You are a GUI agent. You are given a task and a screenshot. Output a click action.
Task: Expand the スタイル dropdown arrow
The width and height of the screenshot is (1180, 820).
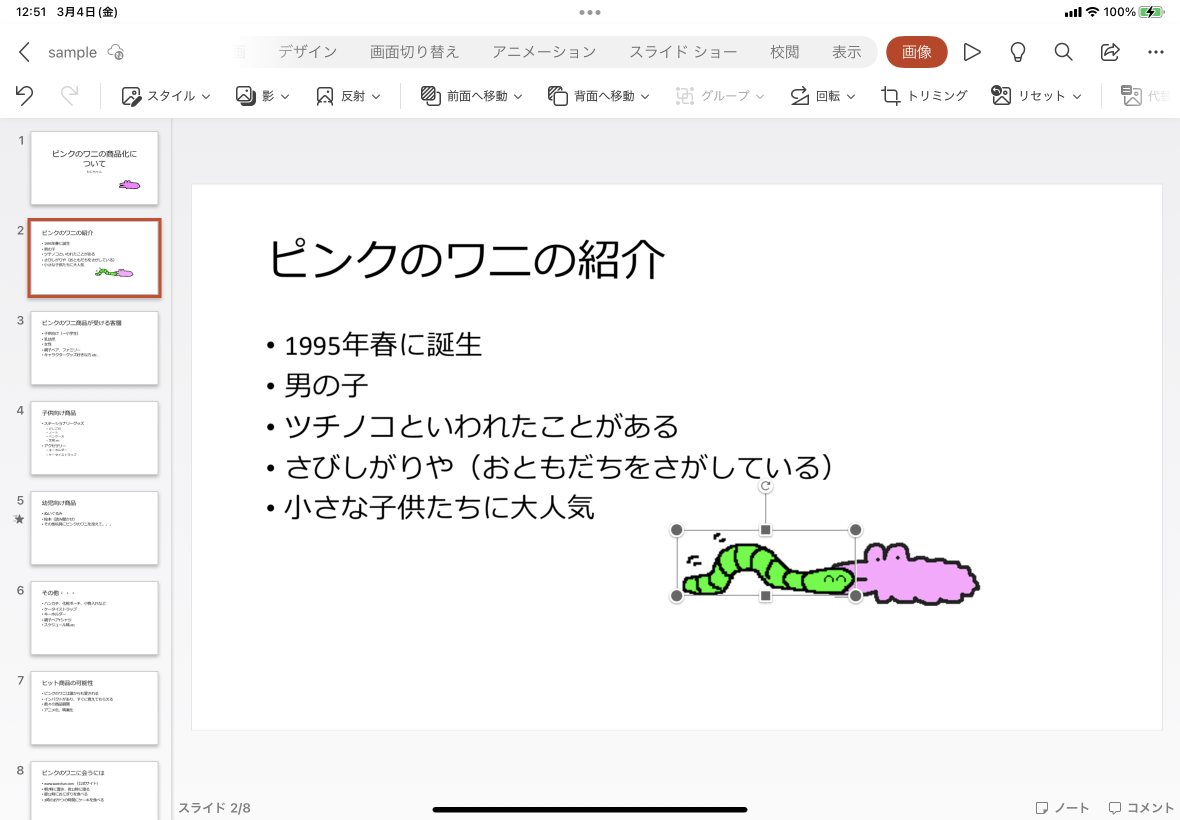206,96
